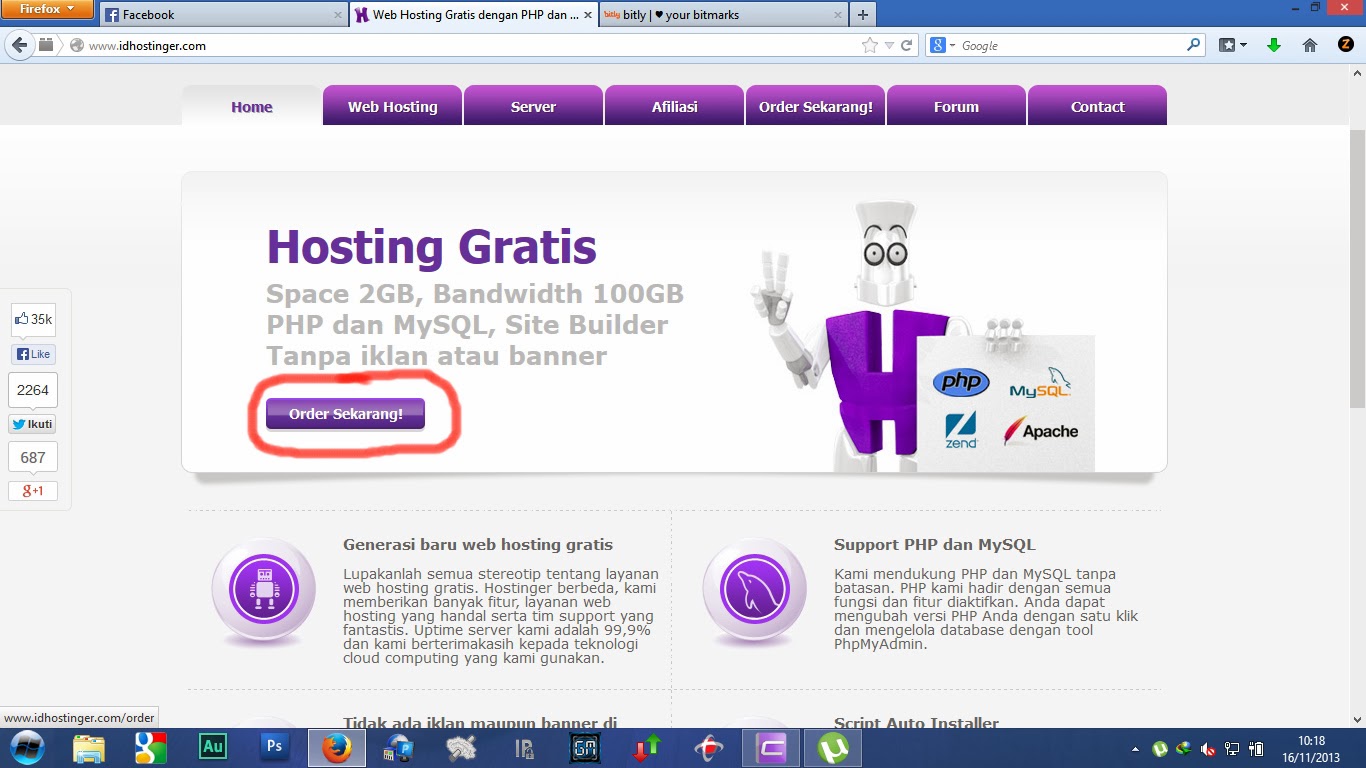Open the purple C app in the taskbar

pos(771,748)
